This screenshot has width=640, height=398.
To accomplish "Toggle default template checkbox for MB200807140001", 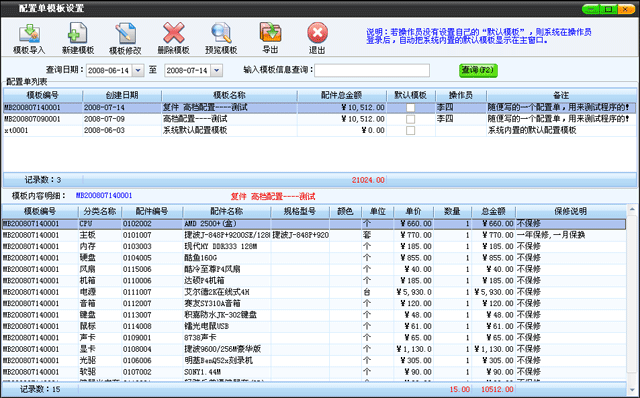I will point(411,107).
